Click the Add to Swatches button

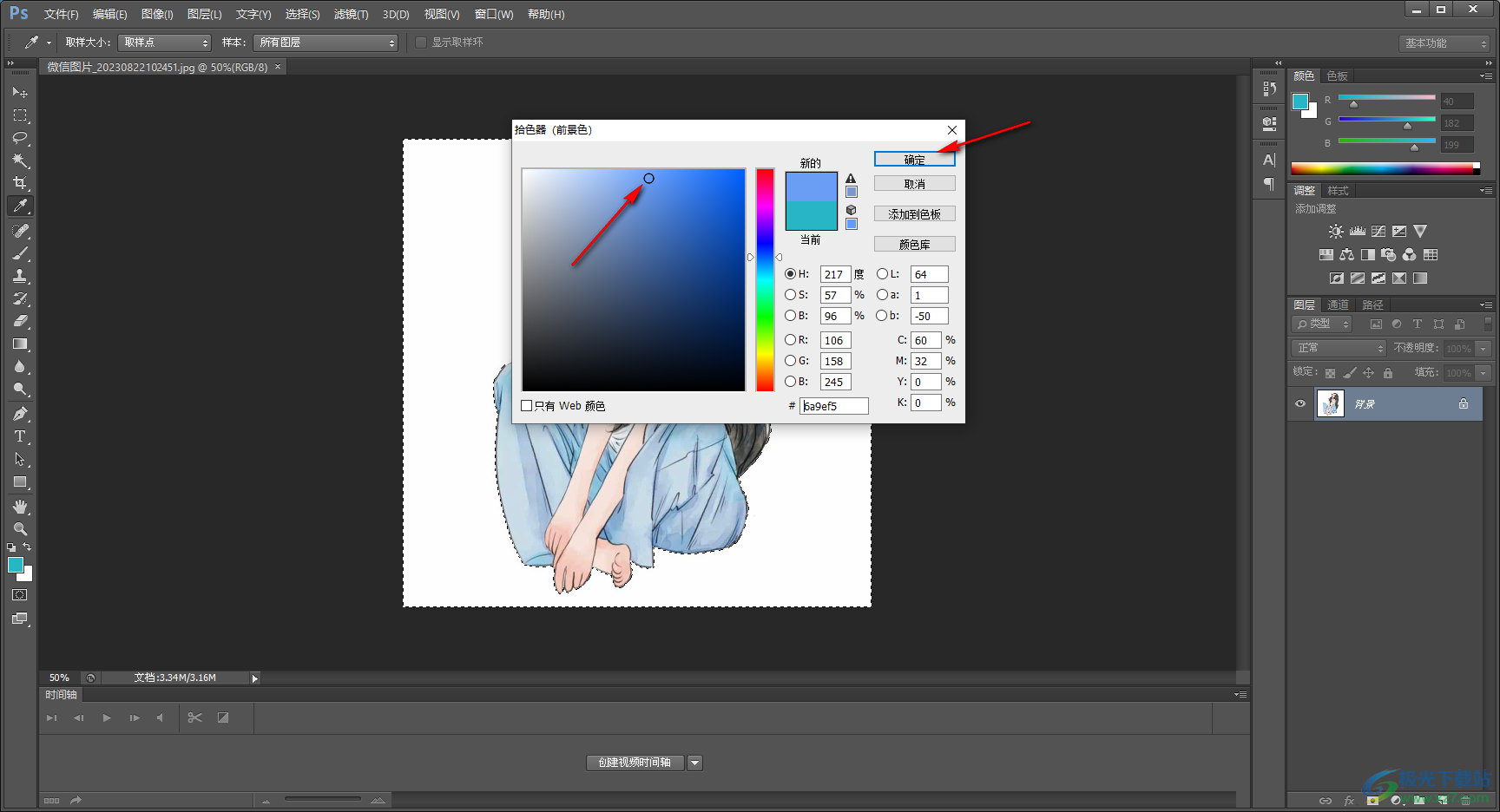coord(914,214)
